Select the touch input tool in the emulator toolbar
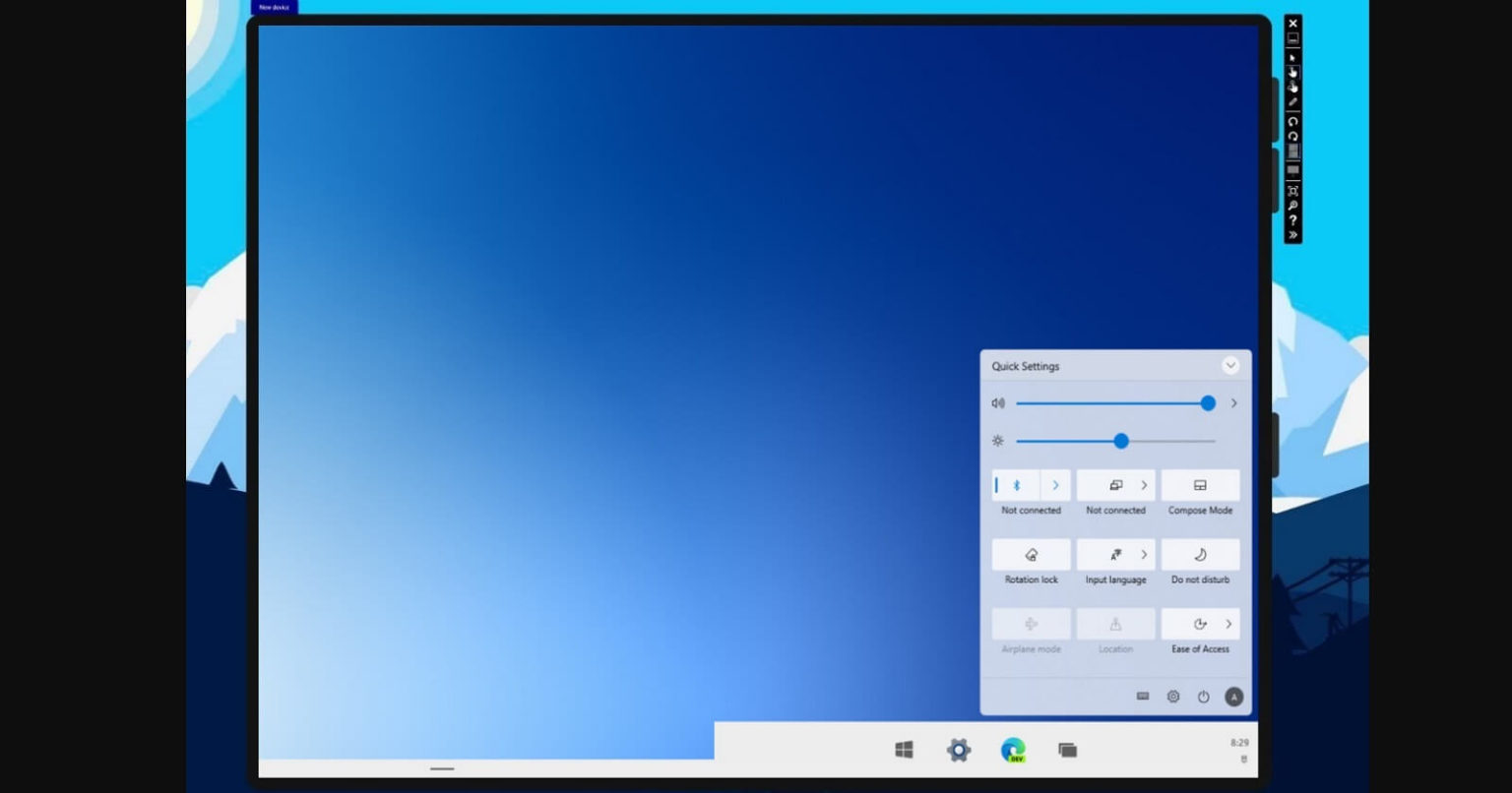Viewport: 1512px width, 793px height. [x=1293, y=72]
